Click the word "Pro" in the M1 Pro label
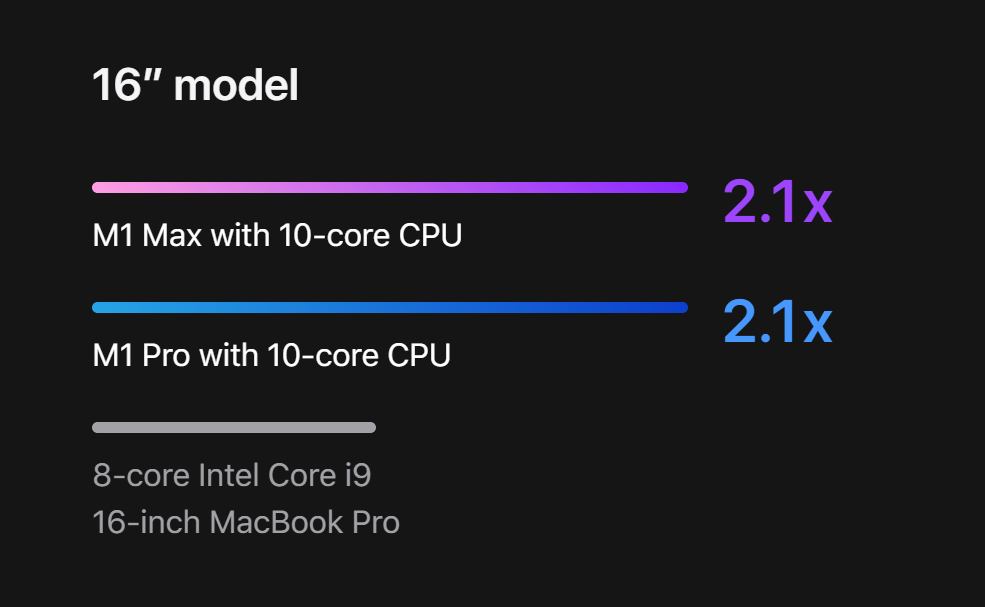 pyautogui.click(x=166, y=355)
